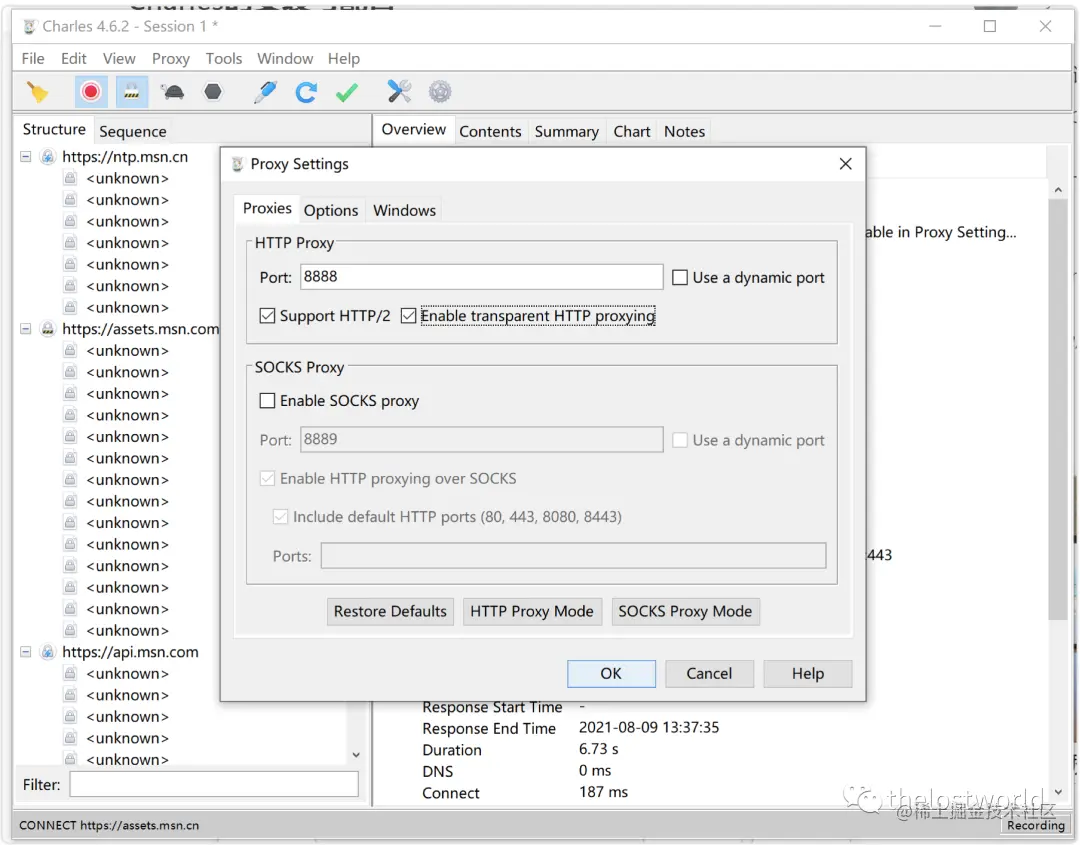
Task: Click the globe icon beside assets.msn.com
Action: point(48,329)
